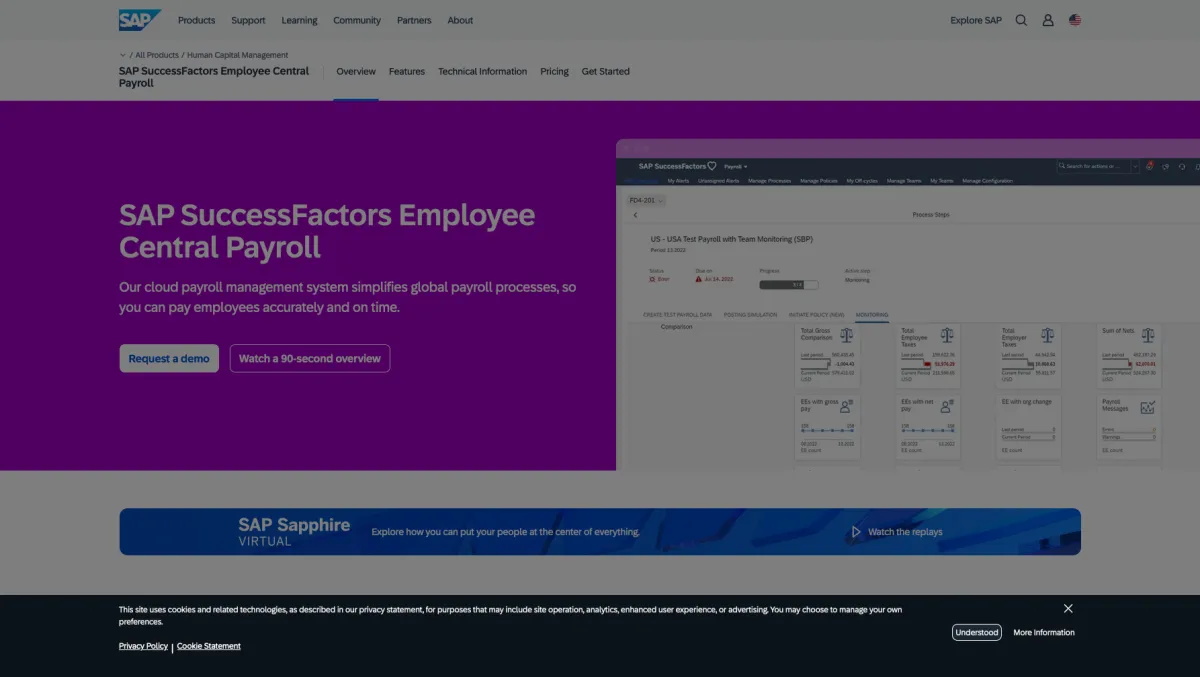This screenshot has height=677, width=1200.
Task: Click the SAP logo in the header
Action: 139,20
